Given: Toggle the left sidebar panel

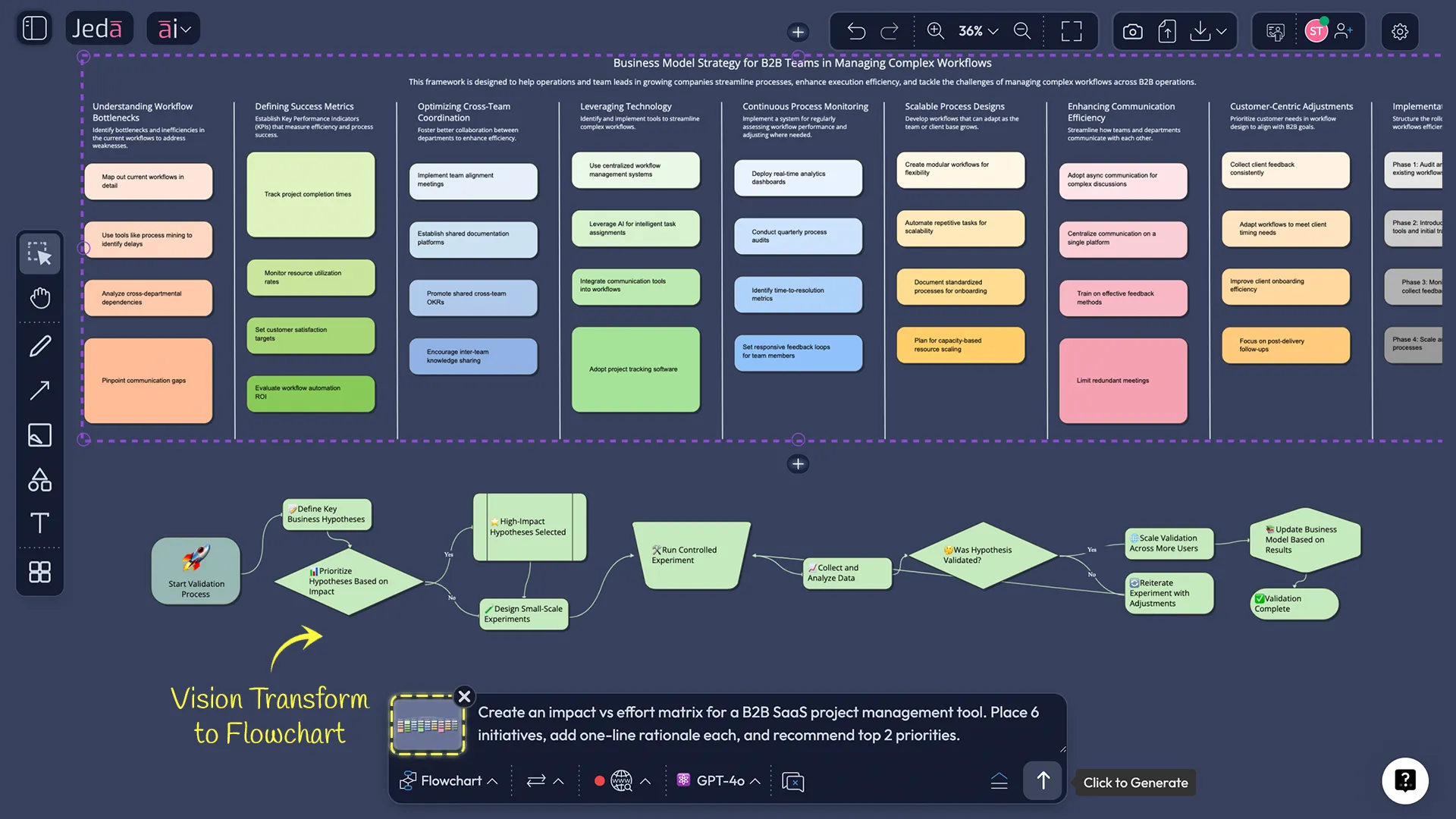Looking at the screenshot, I should [x=34, y=27].
